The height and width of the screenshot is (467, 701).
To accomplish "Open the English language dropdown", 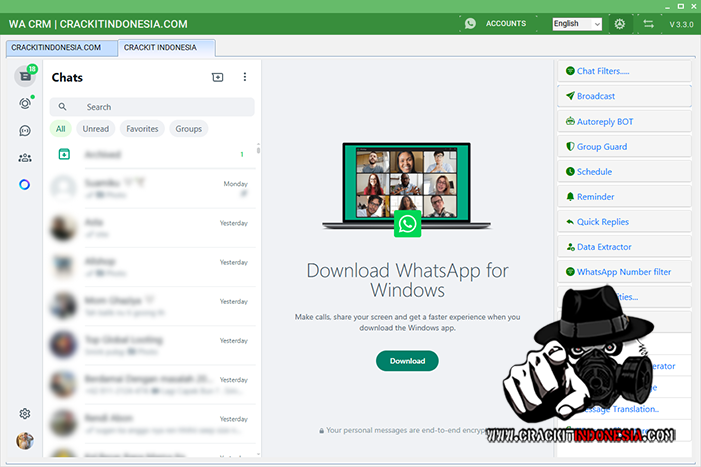I will (577, 23).
